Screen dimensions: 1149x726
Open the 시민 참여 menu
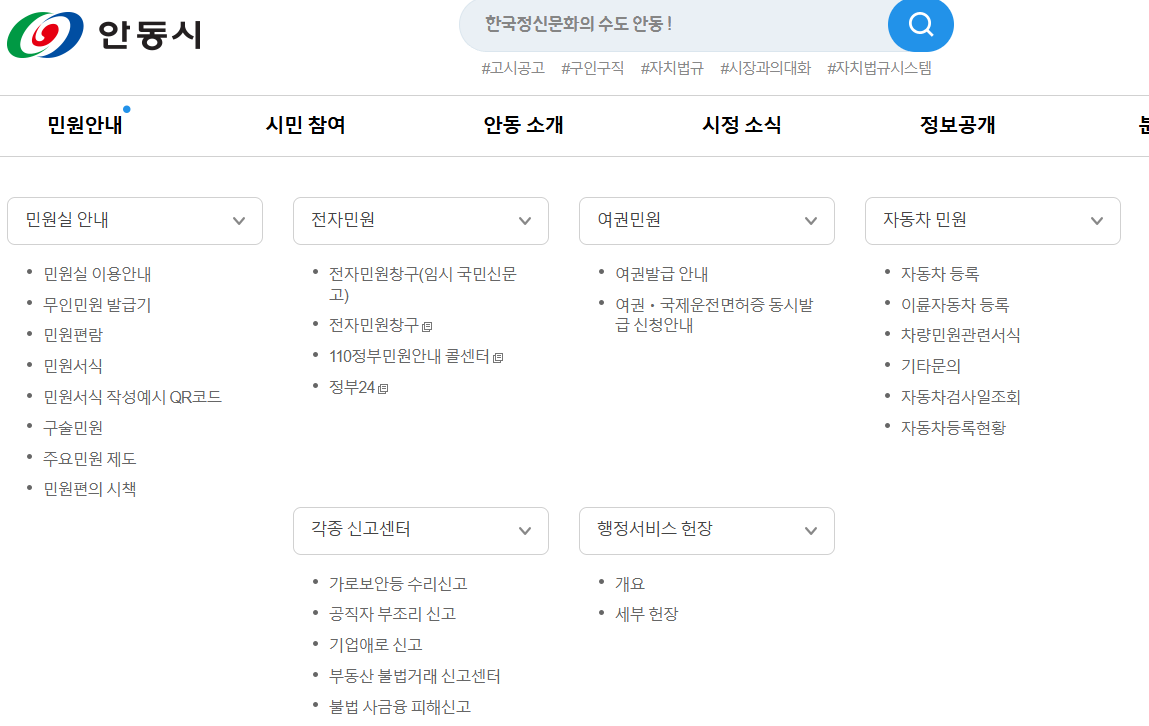[x=304, y=126]
